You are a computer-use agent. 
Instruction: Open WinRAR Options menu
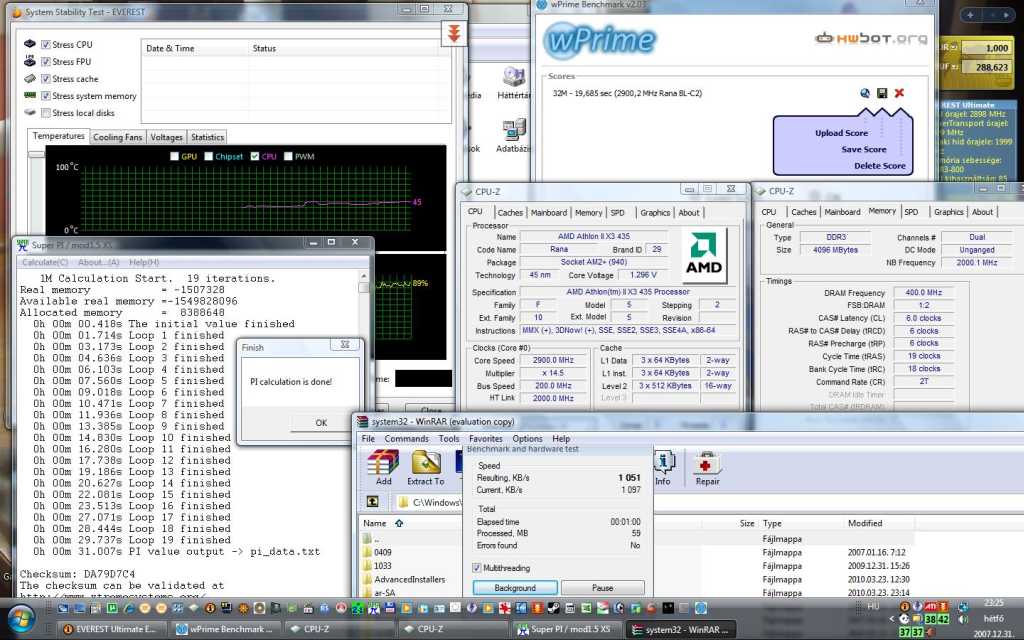click(527, 439)
